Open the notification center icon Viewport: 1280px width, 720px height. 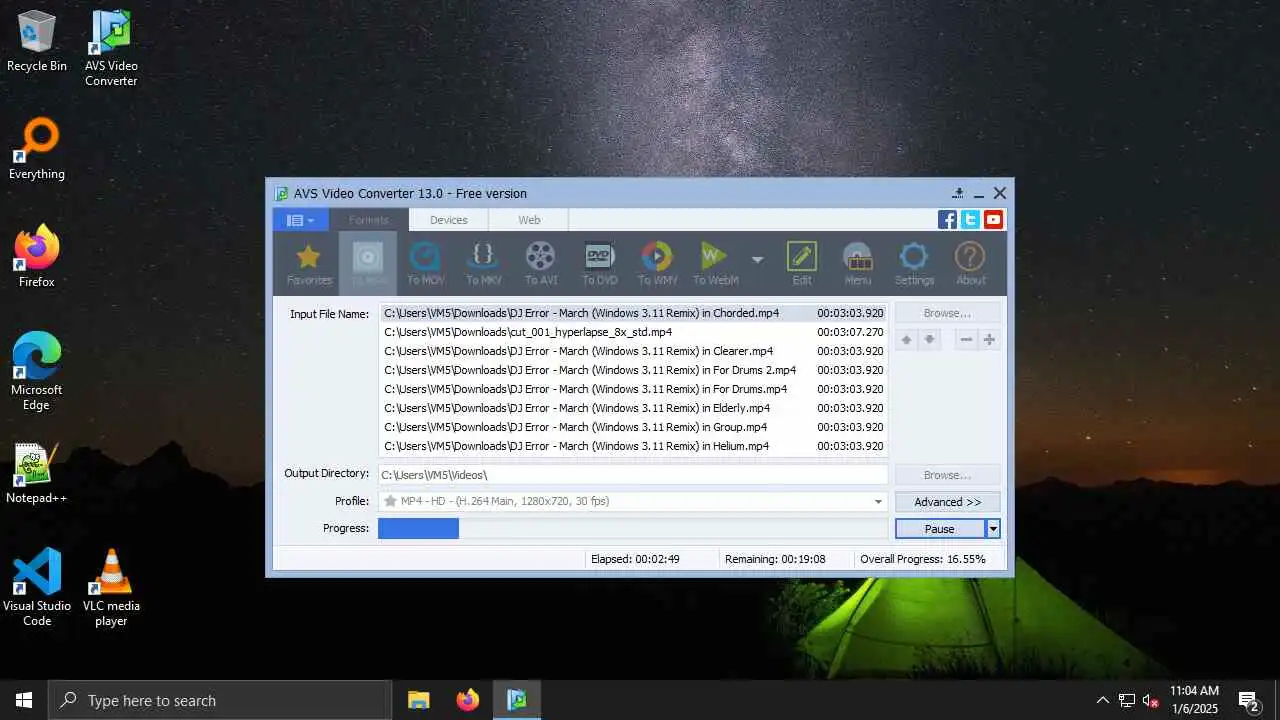click(1248, 700)
